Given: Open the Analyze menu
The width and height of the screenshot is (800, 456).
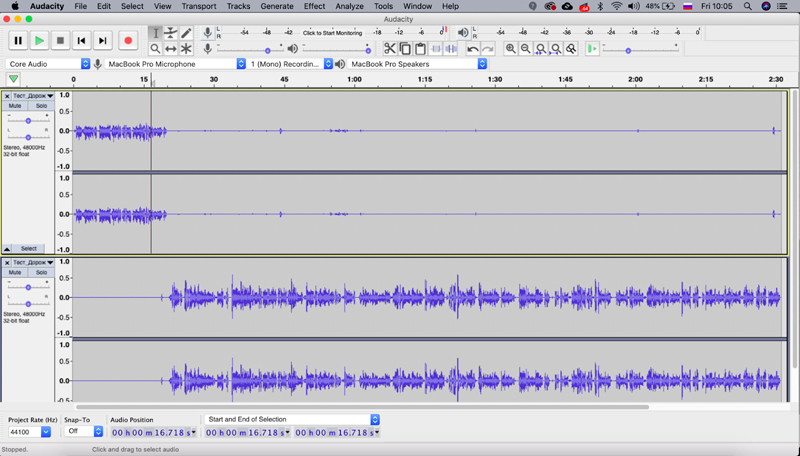Looking at the screenshot, I should [349, 6].
